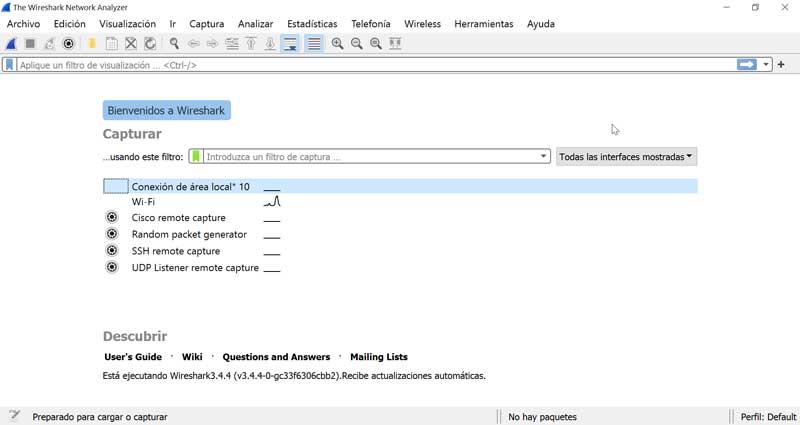800x425 pixels.
Task: Click the Wi-Fi traffic sparkline
Action: [x=272, y=201]
